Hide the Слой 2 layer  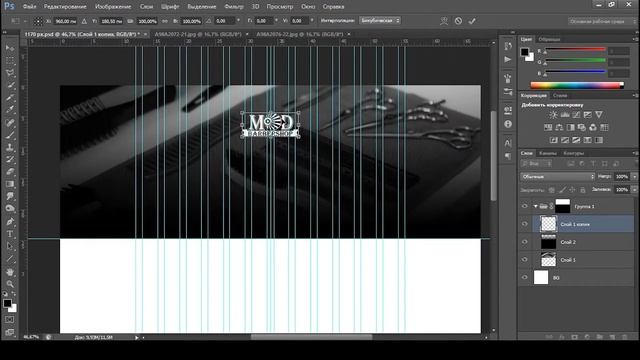click(x=525, y=242)
